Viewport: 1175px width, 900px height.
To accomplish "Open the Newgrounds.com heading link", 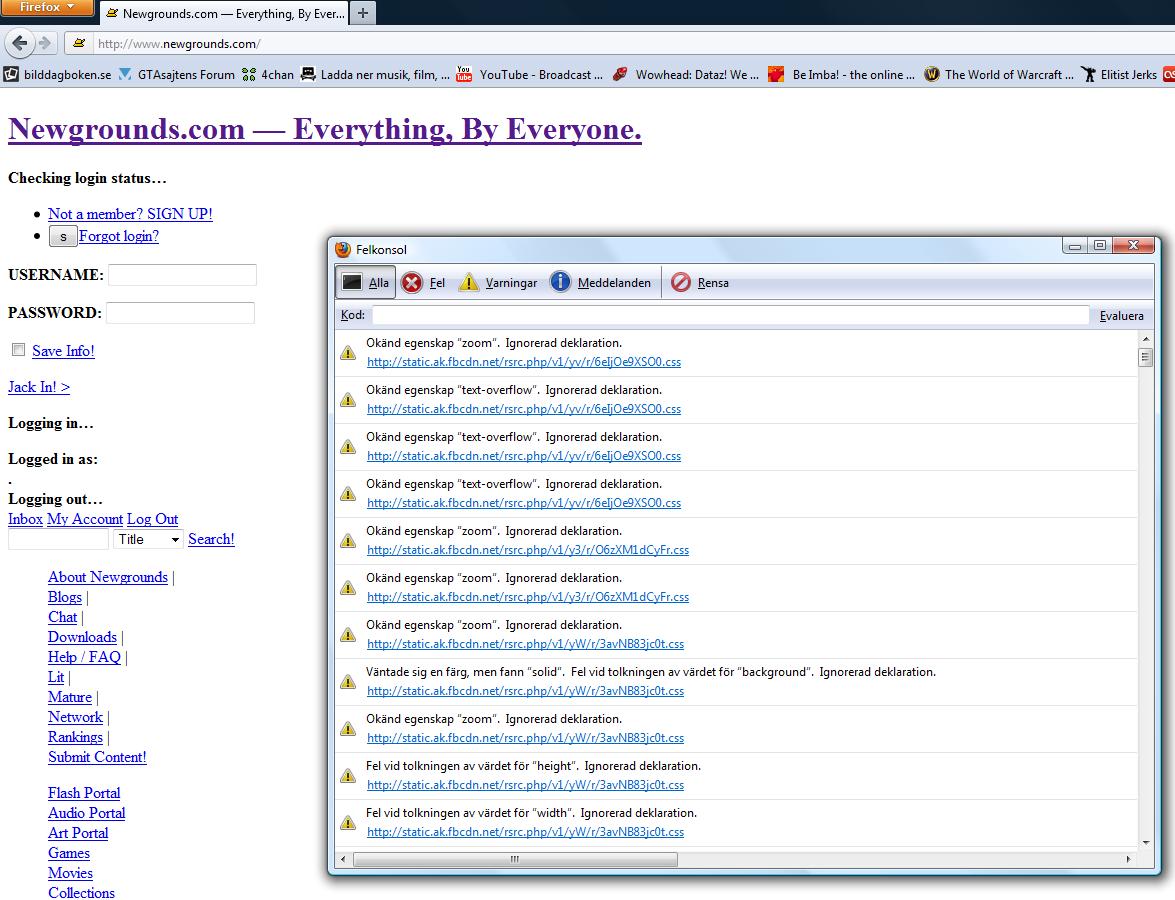I will point(324,129).
